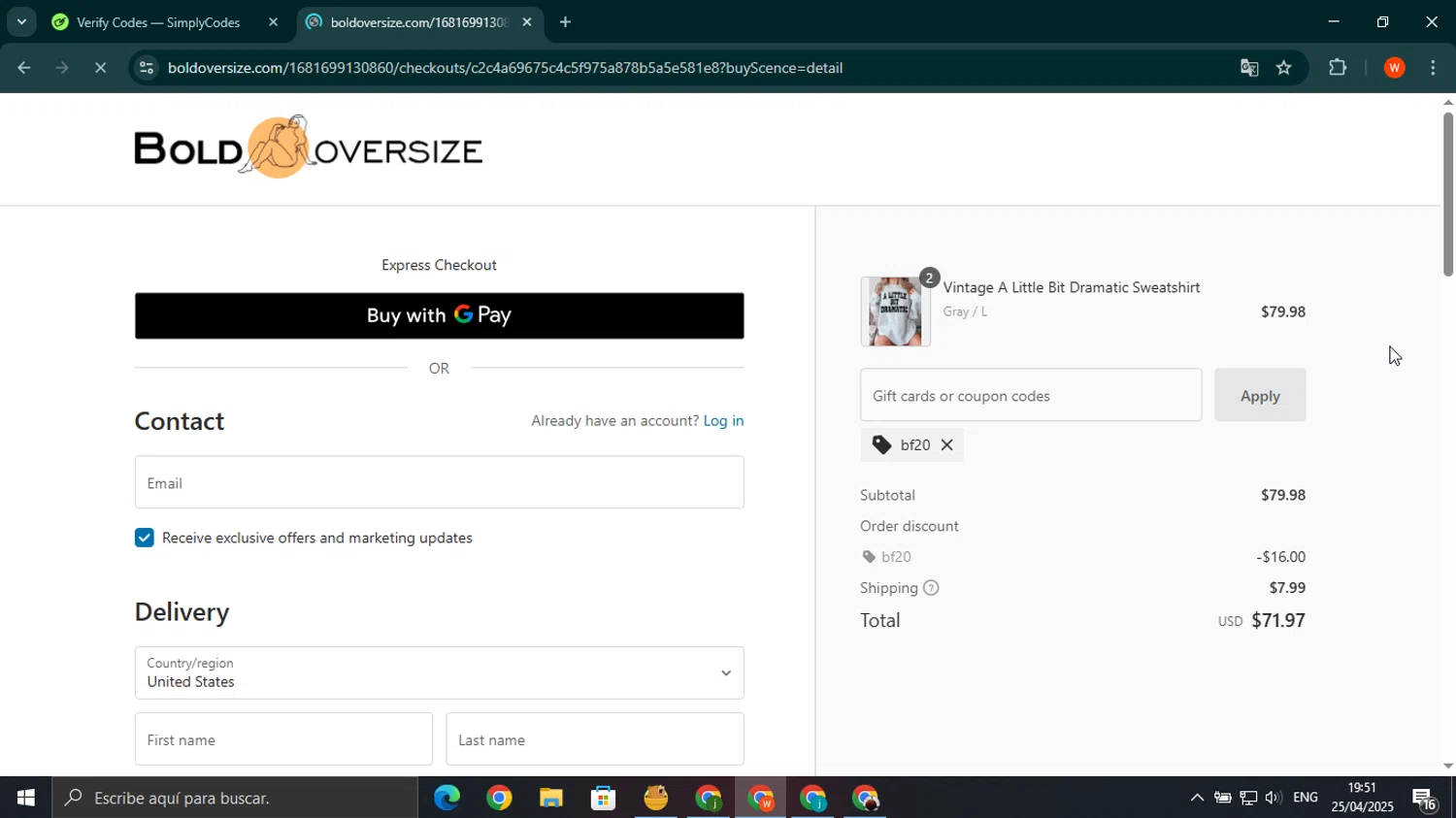Click the page vertical scrollbar thumb
Screen dimensions: 1456x818
[x=1447, y=194]
